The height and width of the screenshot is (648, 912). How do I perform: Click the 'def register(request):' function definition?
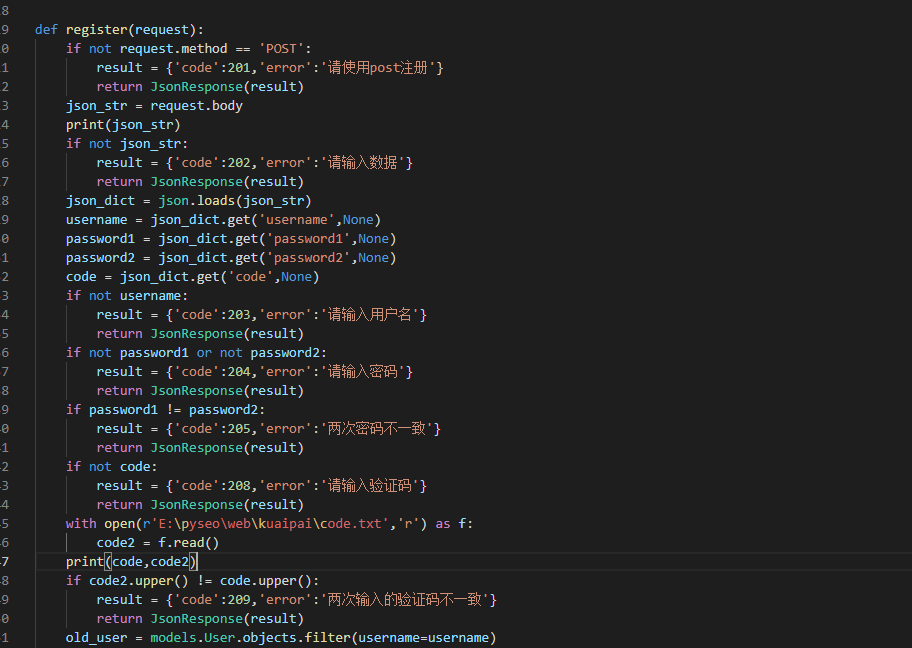119,30
